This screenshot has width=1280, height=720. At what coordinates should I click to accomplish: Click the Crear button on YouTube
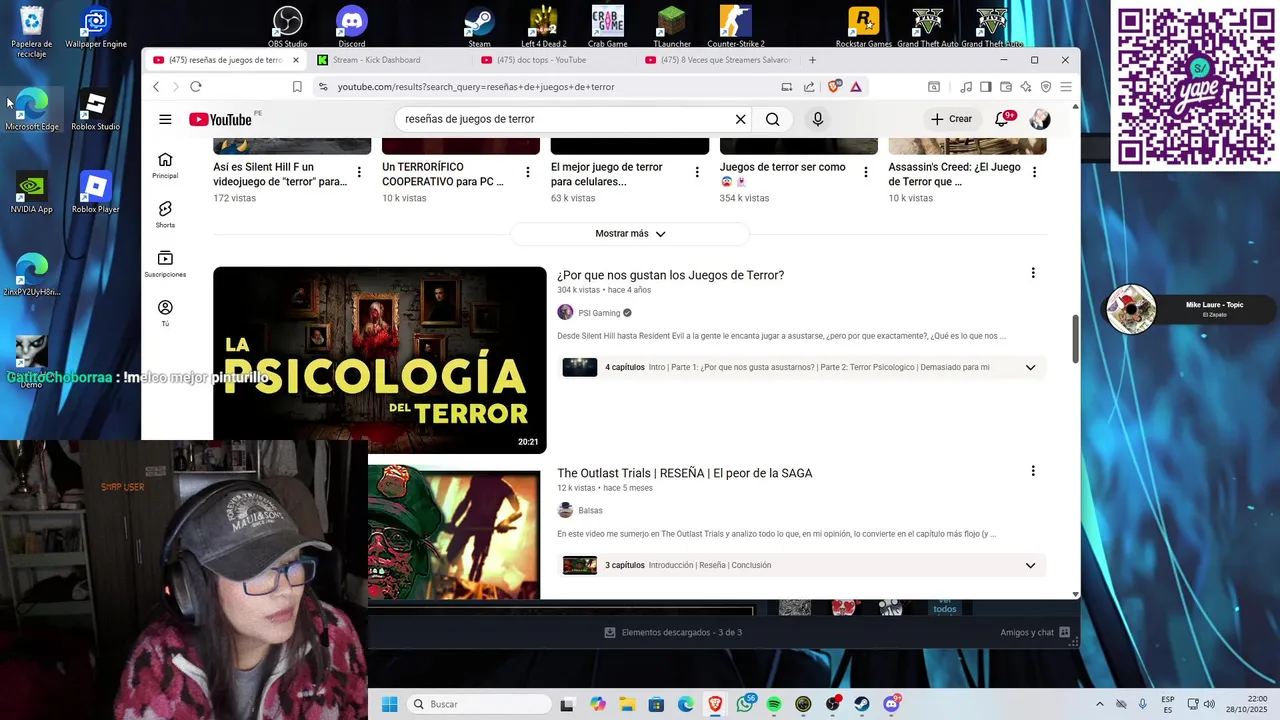951,119
